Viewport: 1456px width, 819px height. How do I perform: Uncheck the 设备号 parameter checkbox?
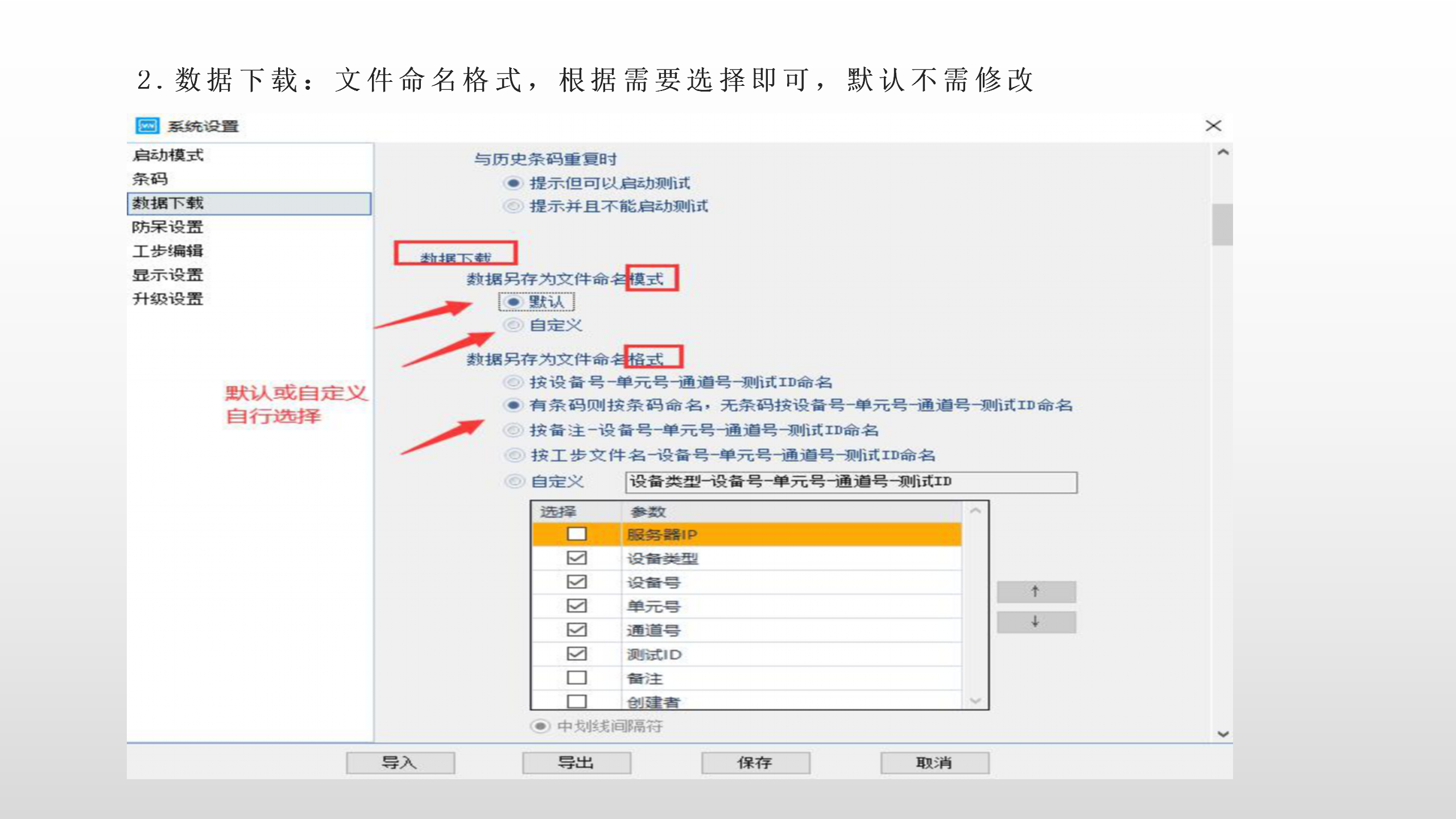point(576,582)
